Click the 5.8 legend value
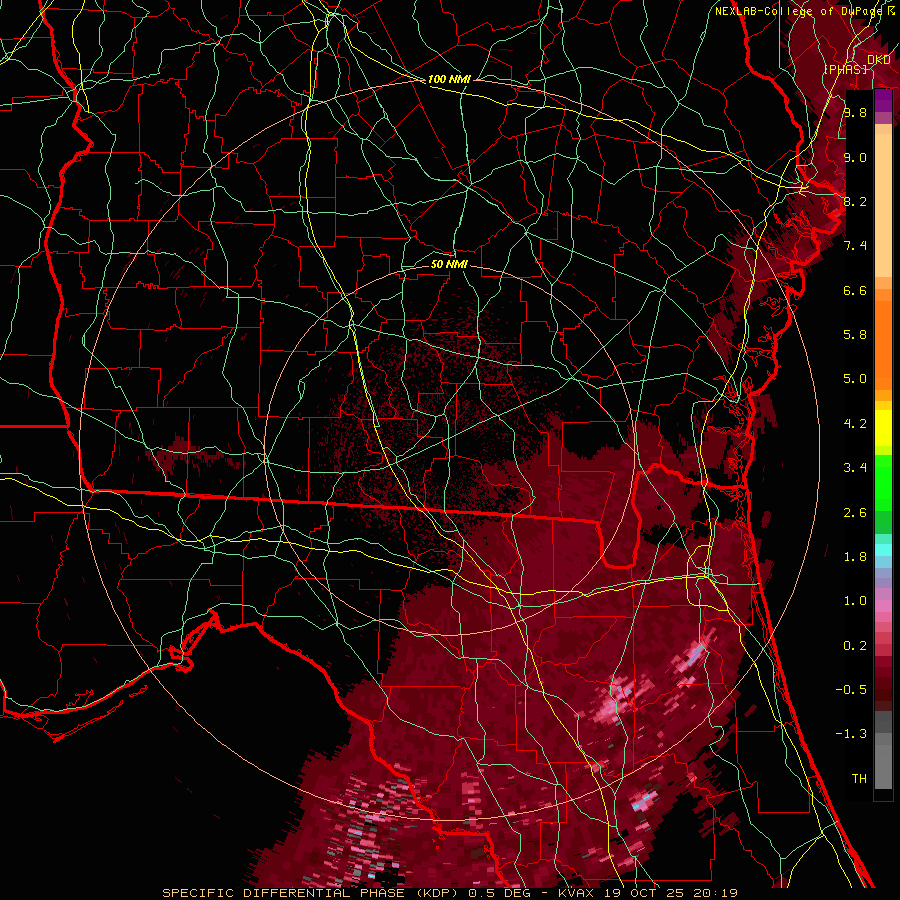Screen dimensions: 900x900 click(855, 335)
